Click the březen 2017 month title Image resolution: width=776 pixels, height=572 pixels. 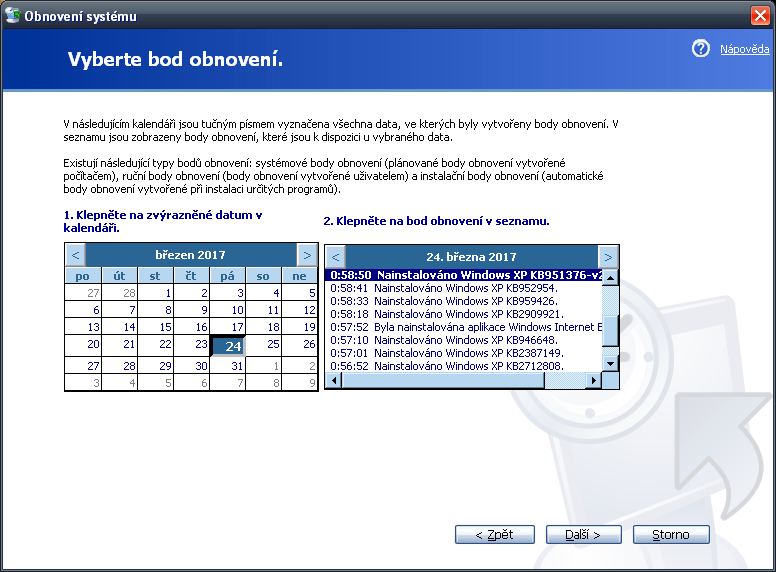pos(191,255)
